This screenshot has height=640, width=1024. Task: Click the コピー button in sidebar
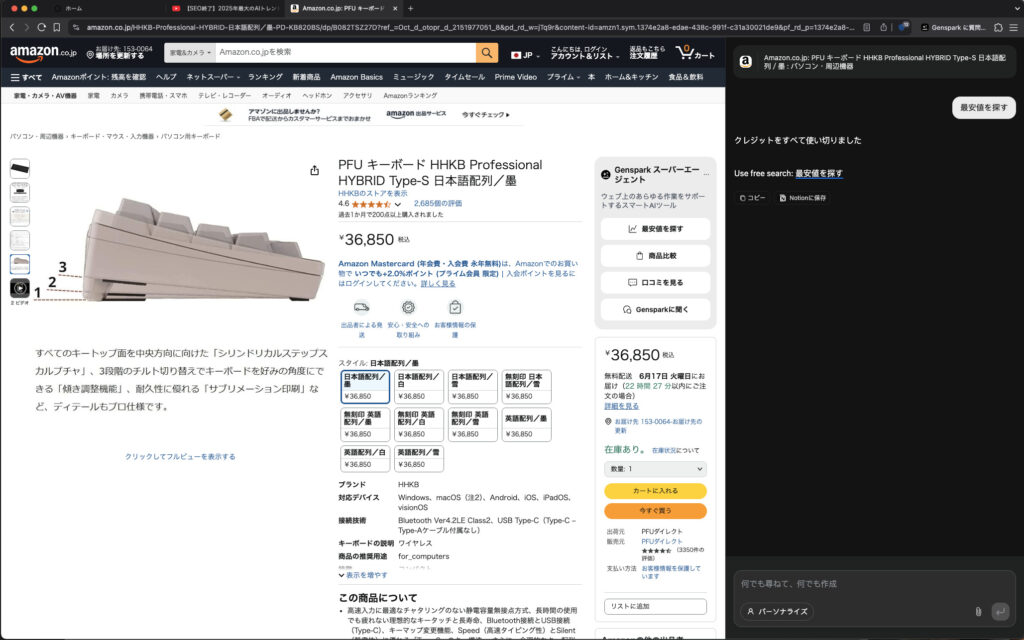[x=752, y=198]
